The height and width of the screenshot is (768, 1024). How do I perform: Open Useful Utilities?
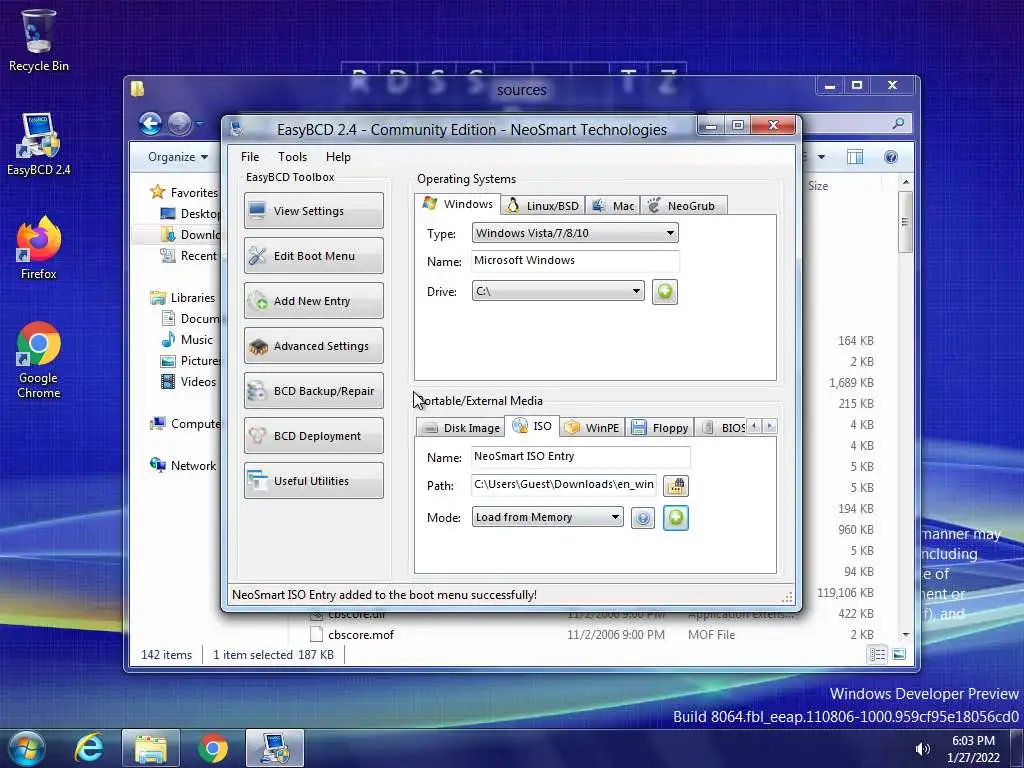(x=313, y=481)
